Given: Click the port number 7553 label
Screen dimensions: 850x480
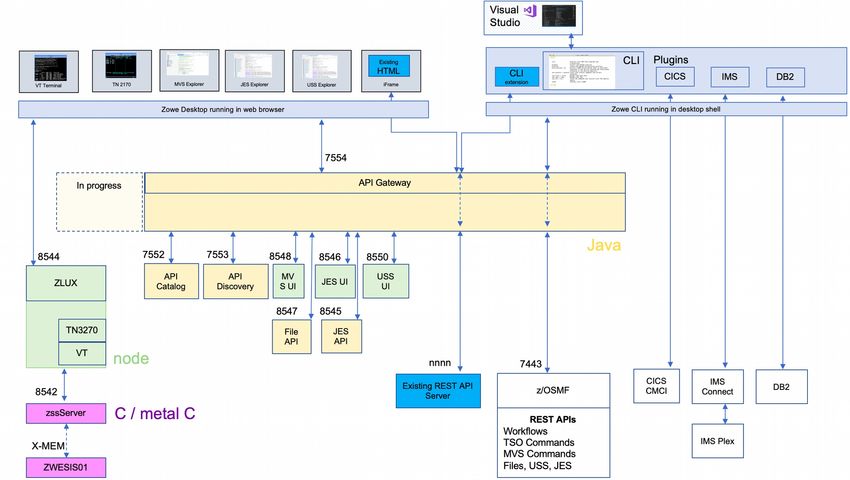Looking at the screenshot, I should [217, 254].
